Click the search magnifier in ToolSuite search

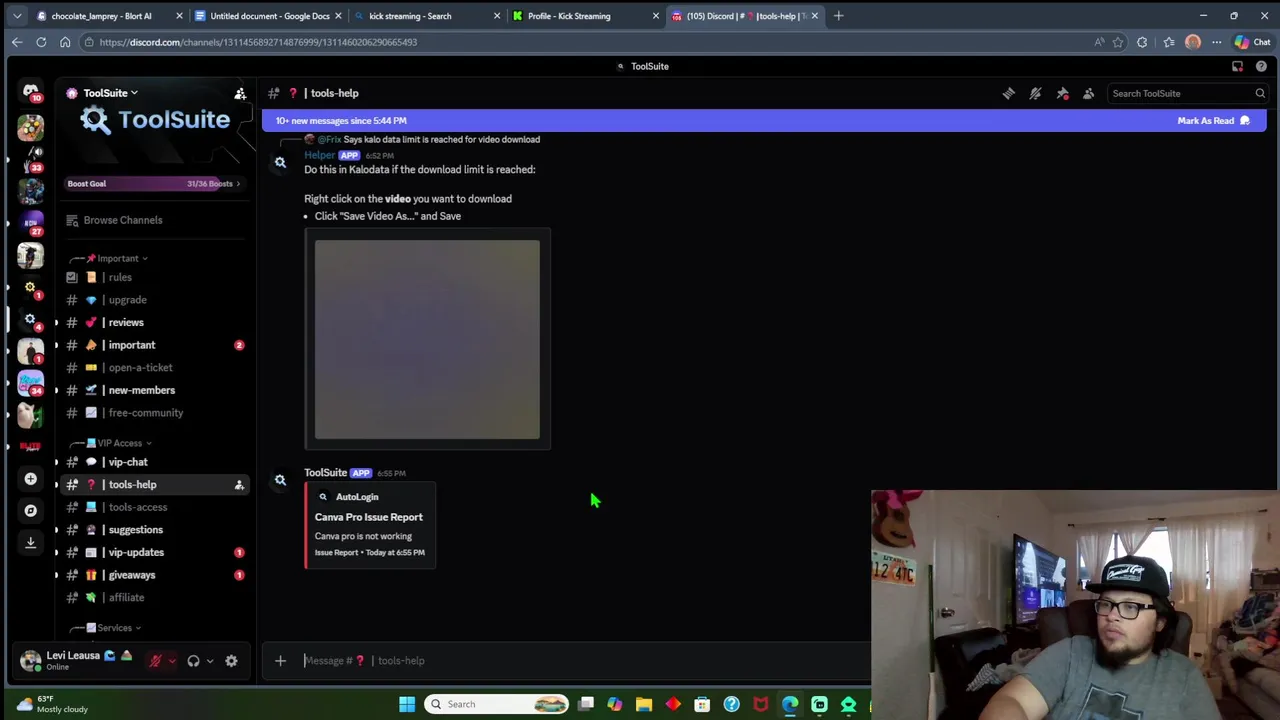pyautogui.click(x=1260, y=93)
